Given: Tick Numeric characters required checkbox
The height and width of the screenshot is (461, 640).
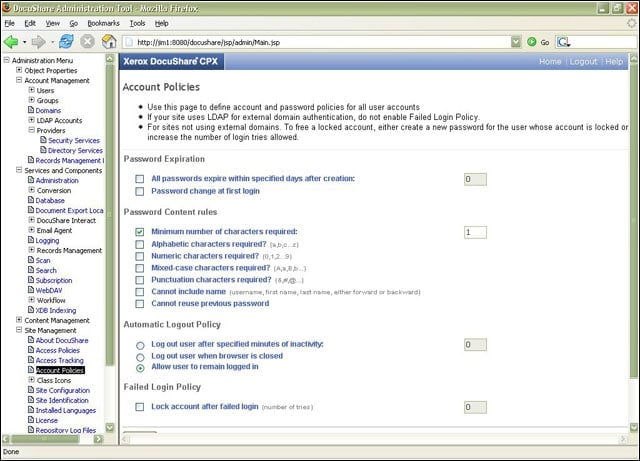Looking at the screenshot, I should [140, 256].
